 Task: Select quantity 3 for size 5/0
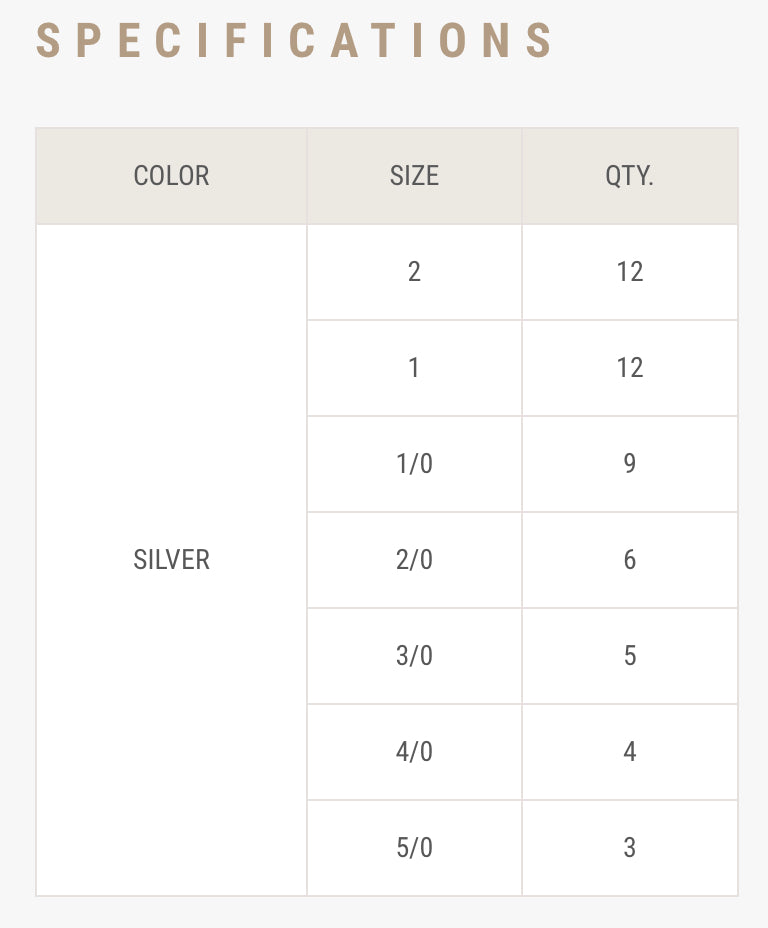pos(630,848)
